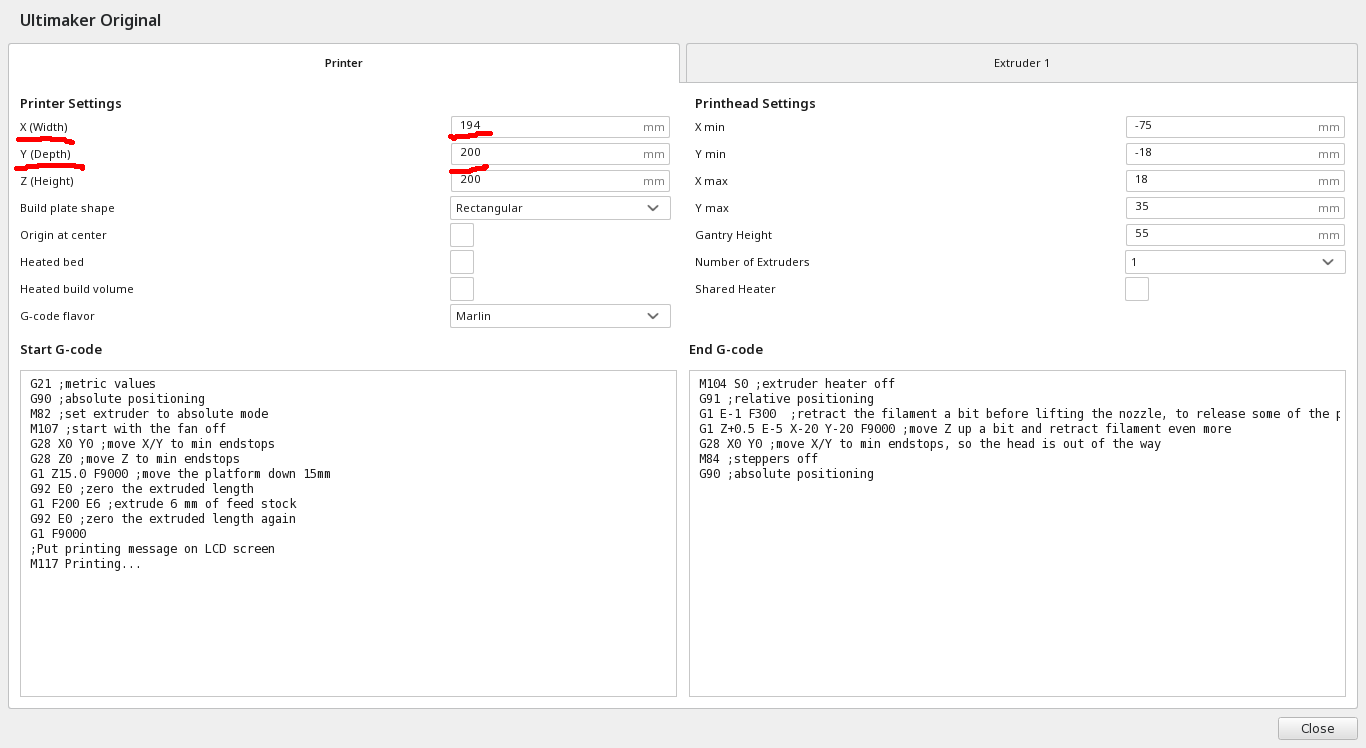The width and height of the screenshot is (1366, 748).
Task: Click the Close button
Action: [1317, 728]
